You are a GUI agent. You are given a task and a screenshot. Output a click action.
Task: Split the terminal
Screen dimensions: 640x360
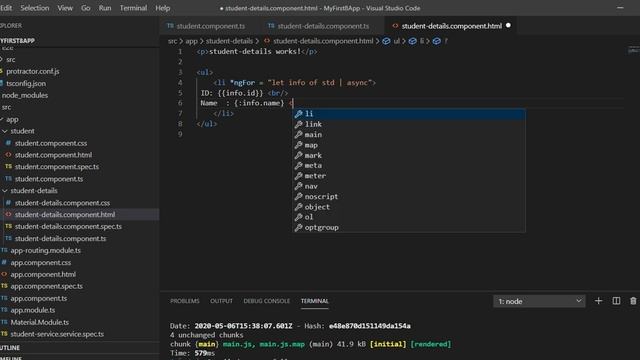coord(616,301)
